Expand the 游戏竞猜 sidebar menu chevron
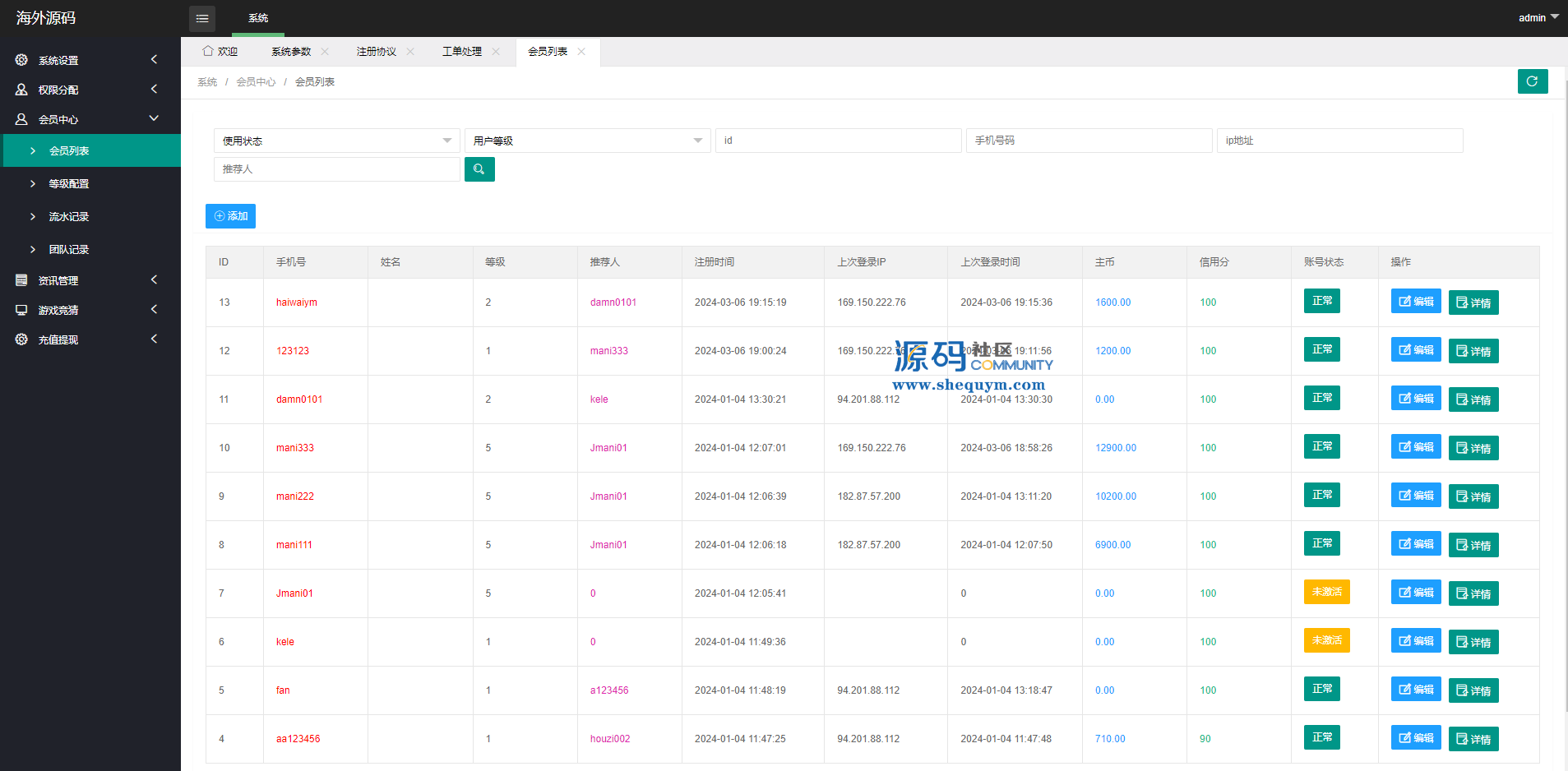Viewport: 1568px width, 771px height. tap(154, 309)
